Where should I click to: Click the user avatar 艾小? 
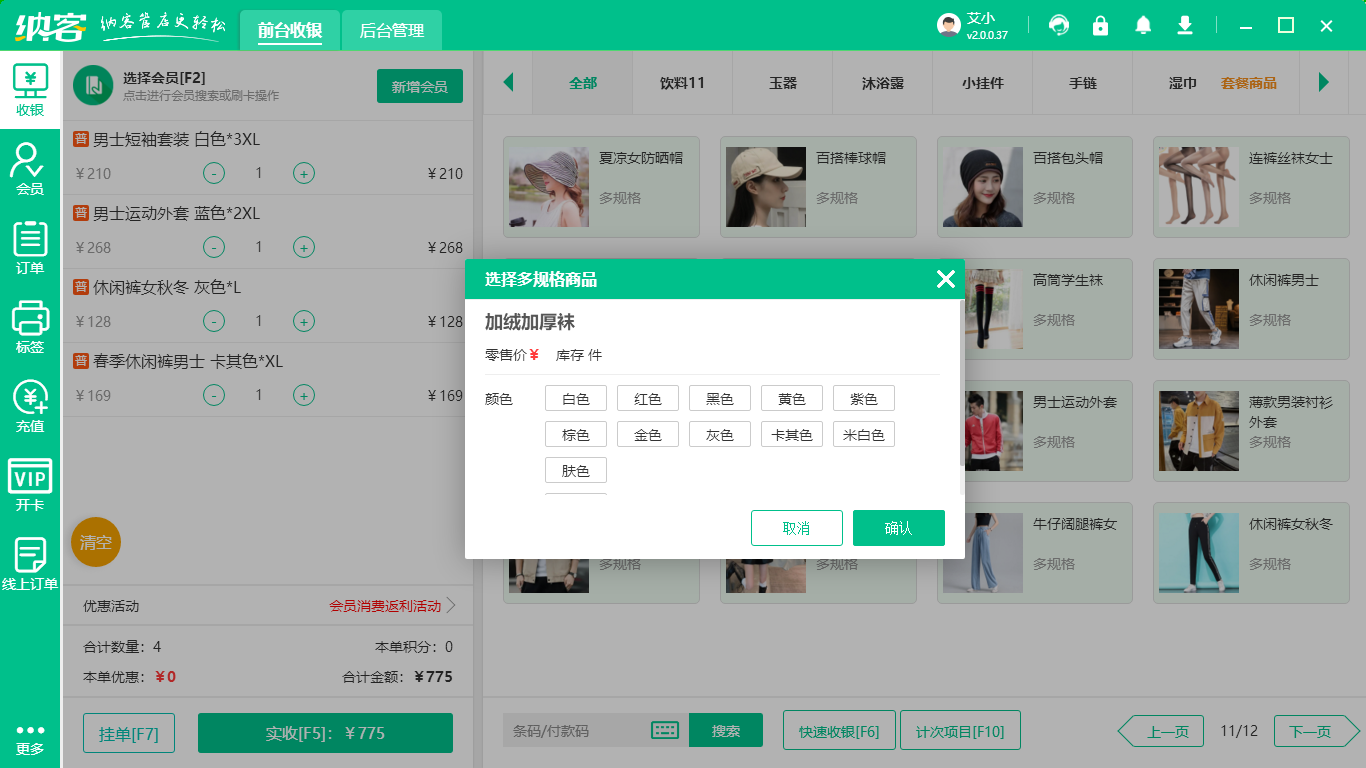tap(949, 25)
